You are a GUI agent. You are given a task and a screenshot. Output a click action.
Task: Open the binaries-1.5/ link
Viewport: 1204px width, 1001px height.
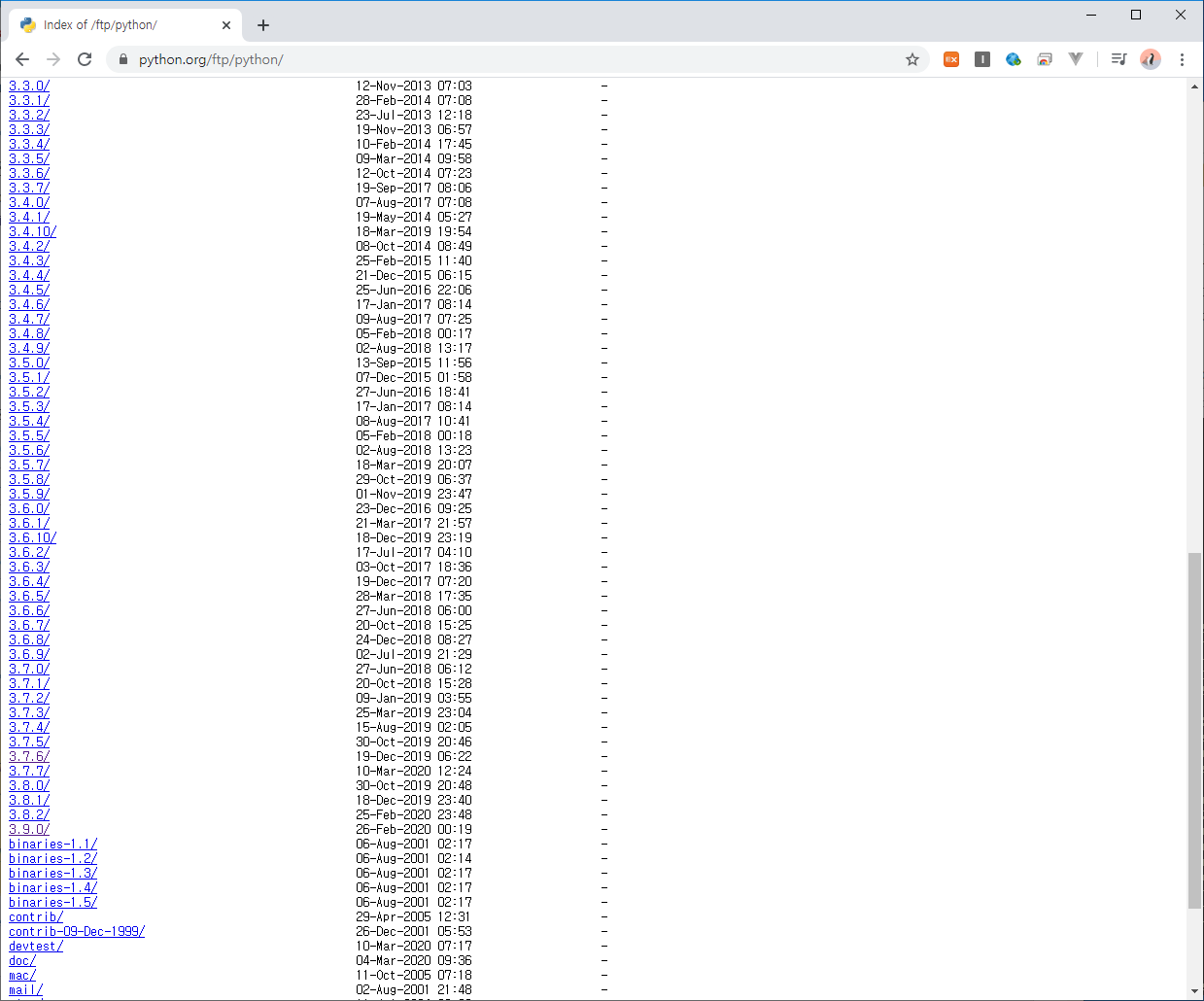53,902
